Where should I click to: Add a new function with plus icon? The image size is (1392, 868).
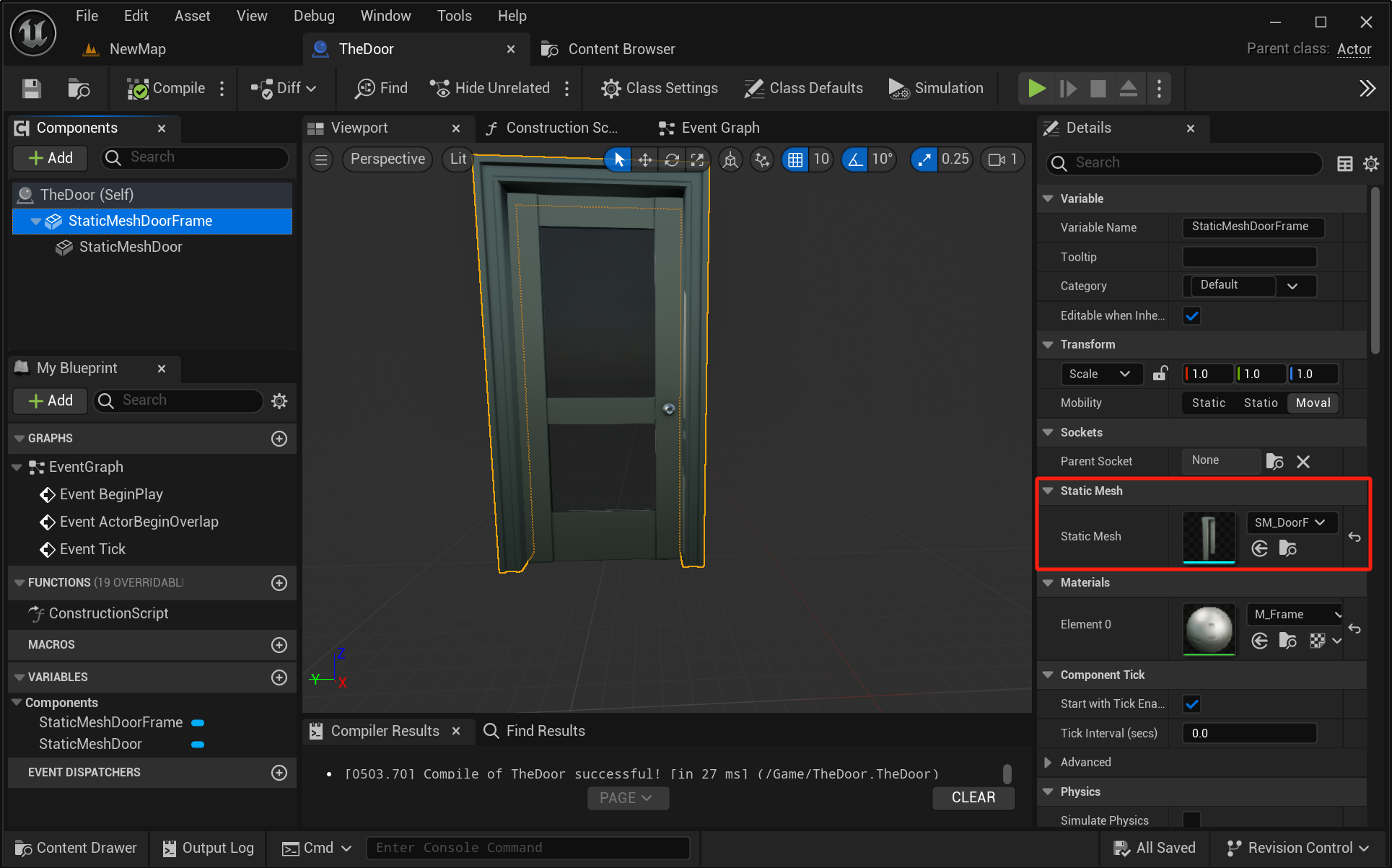point(279,583)
